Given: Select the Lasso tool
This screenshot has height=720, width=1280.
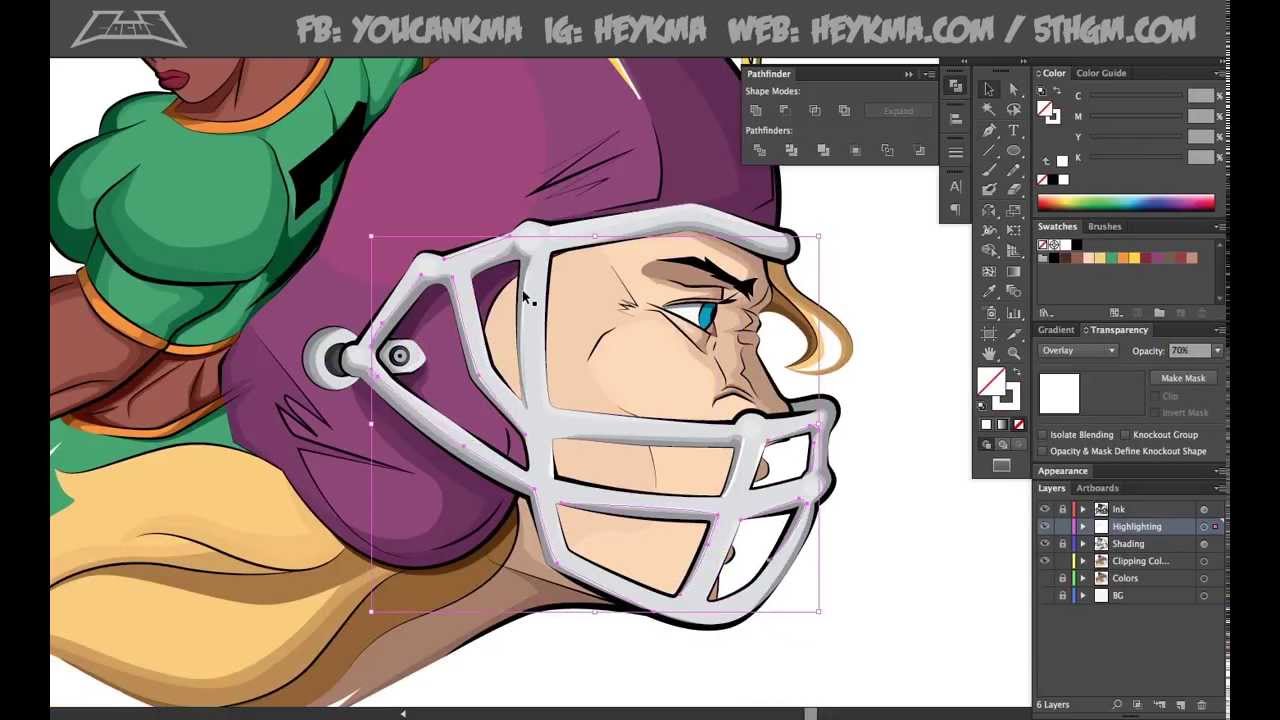Looking at the screenshot, I should [x=1014, y=110].
